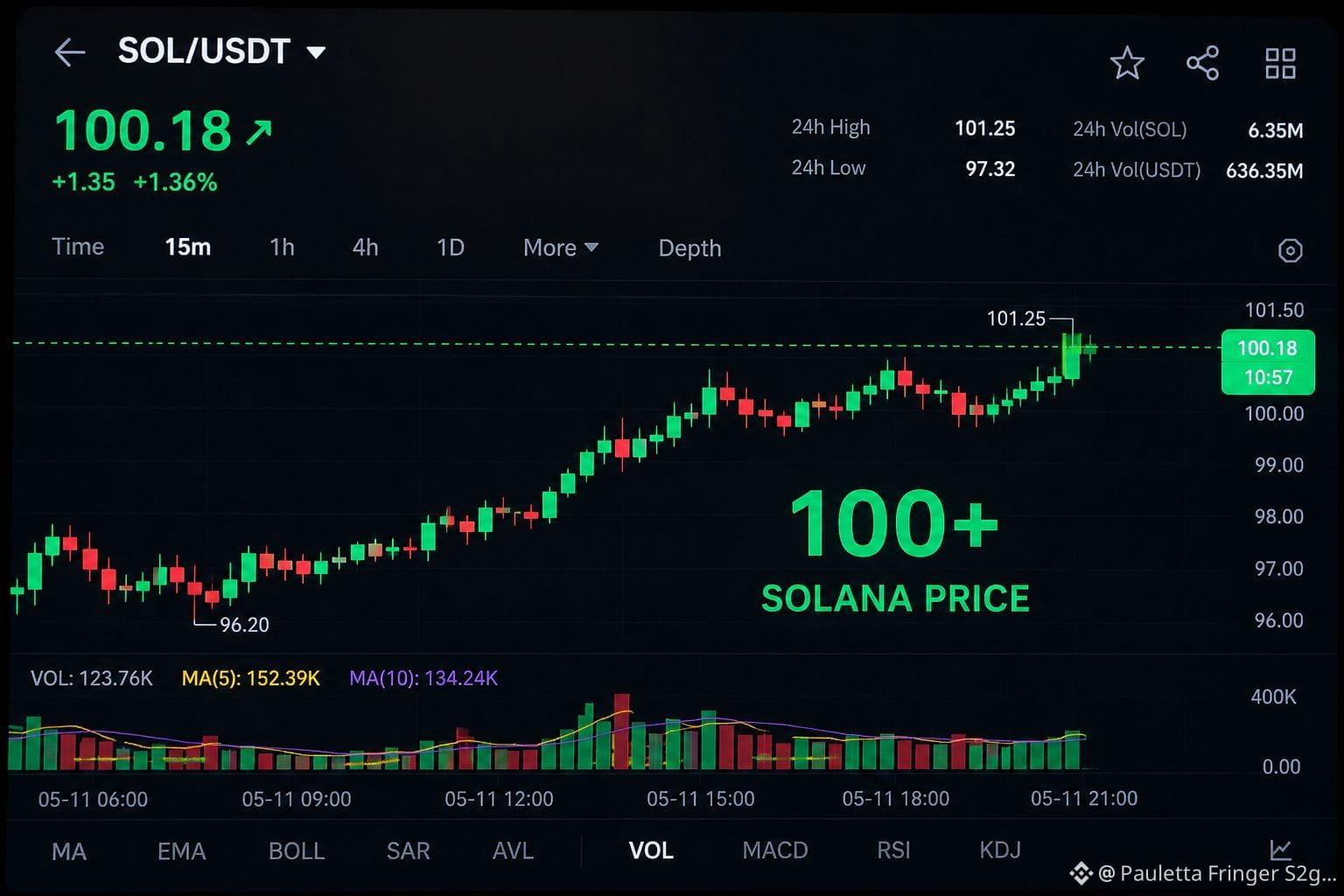Viewport: 1344px width, 896px height.
Task: Open the SOL/USDT pair selector dropdown
Action: [x=221, y=52]
